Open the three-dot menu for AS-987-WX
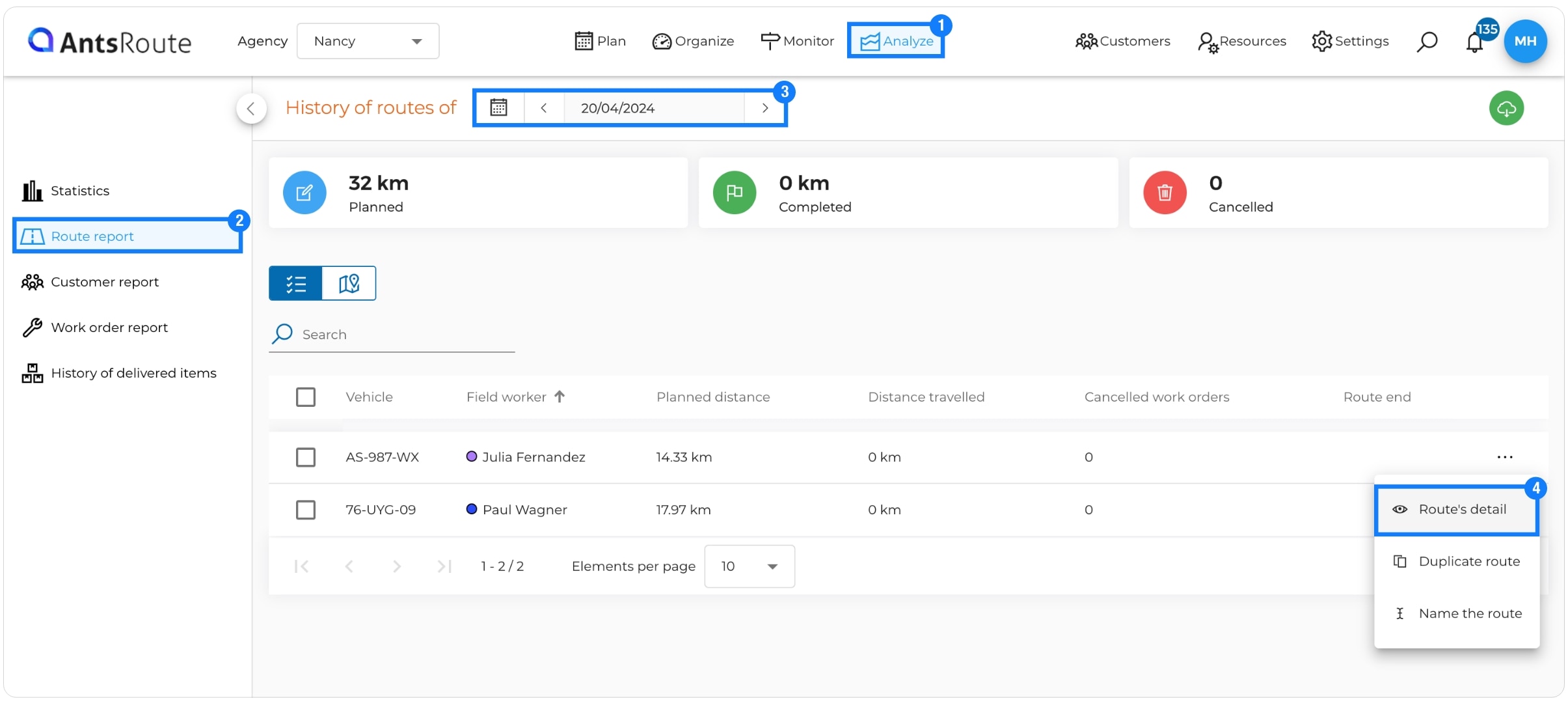Viewport: 1568px width, 707px height. point(1505,457)
